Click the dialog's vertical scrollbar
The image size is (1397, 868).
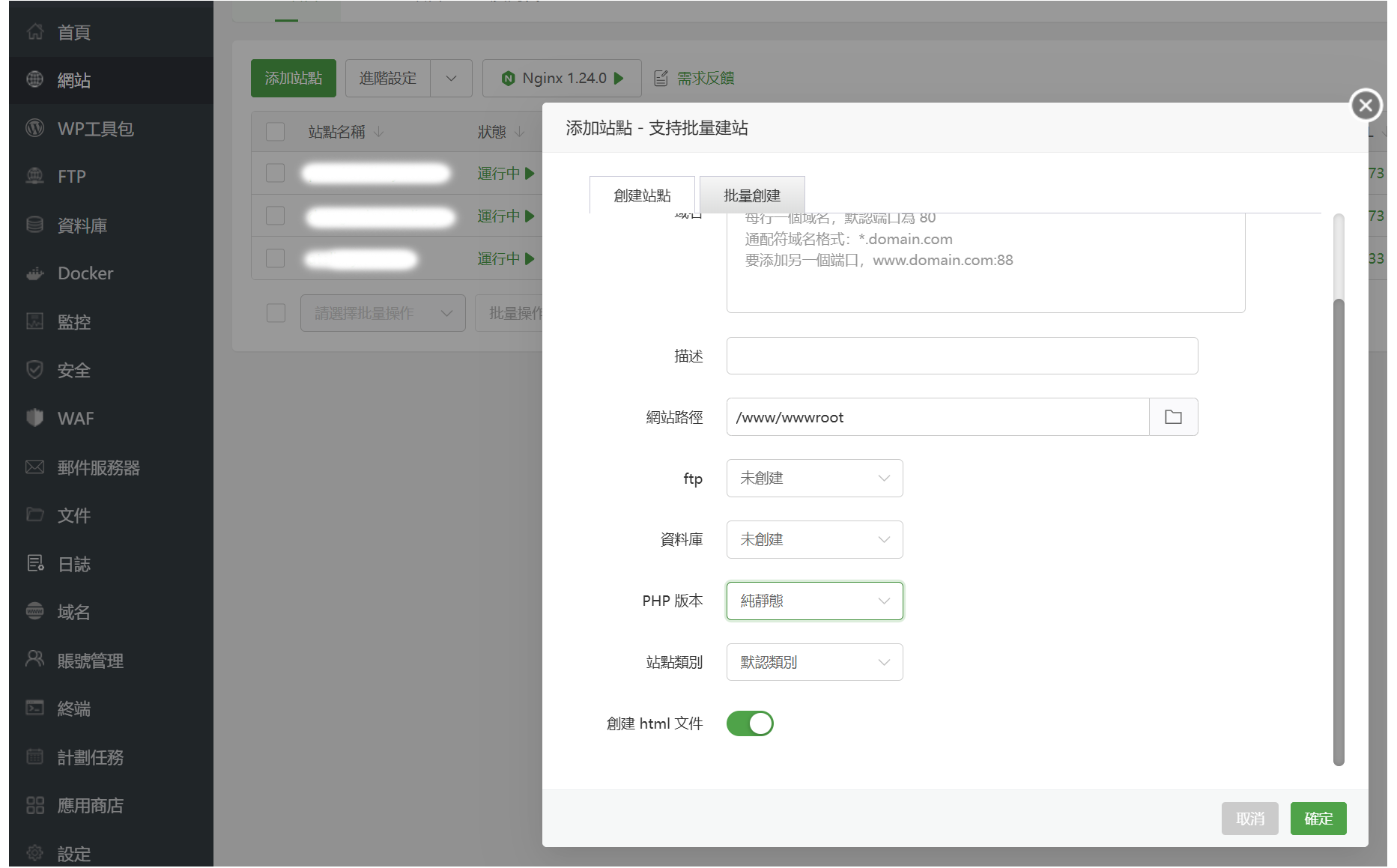click(x=1339, y=524)
